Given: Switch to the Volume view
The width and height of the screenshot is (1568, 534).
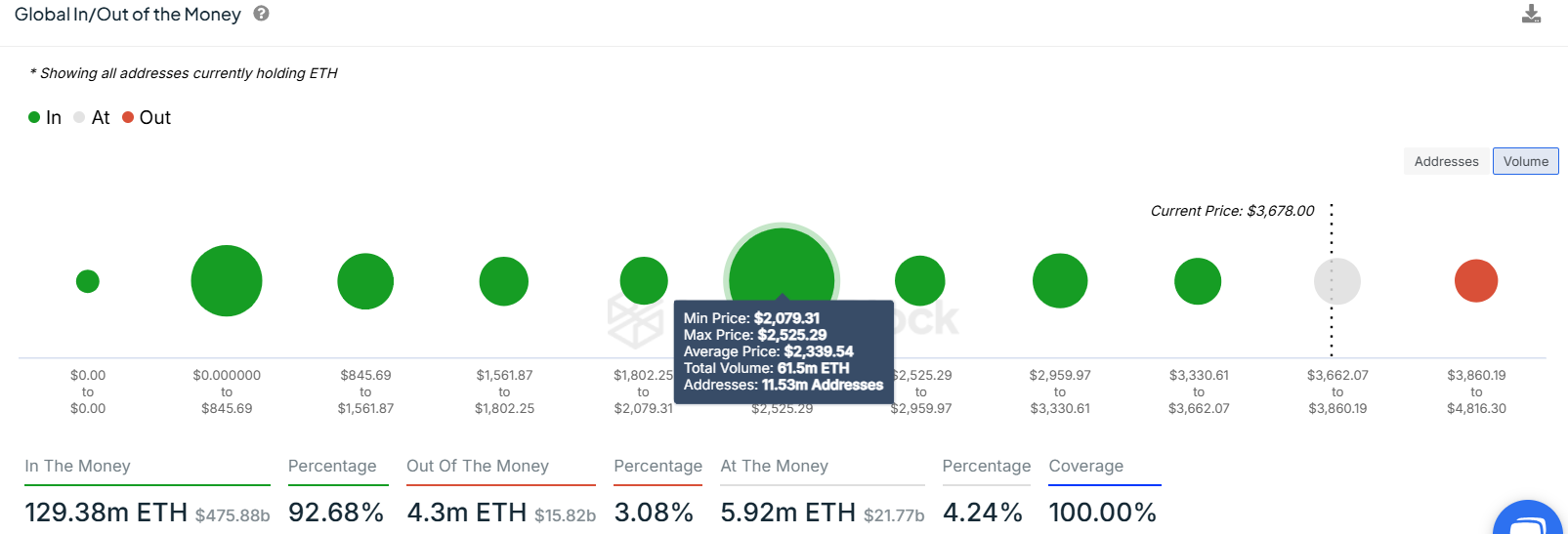Looking at the screenshot, I should 1525,161.
